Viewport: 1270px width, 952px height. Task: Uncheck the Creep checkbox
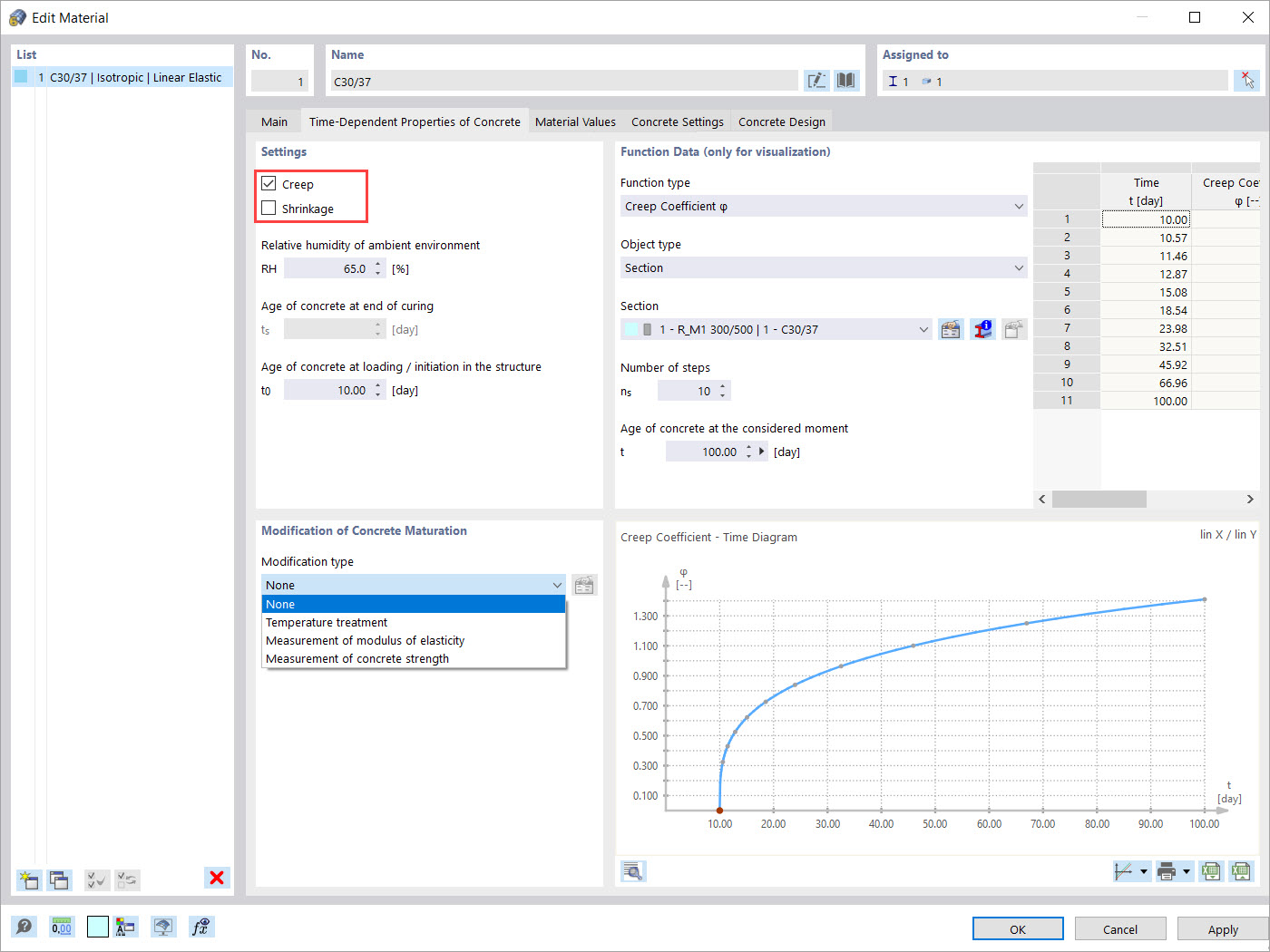269,184
